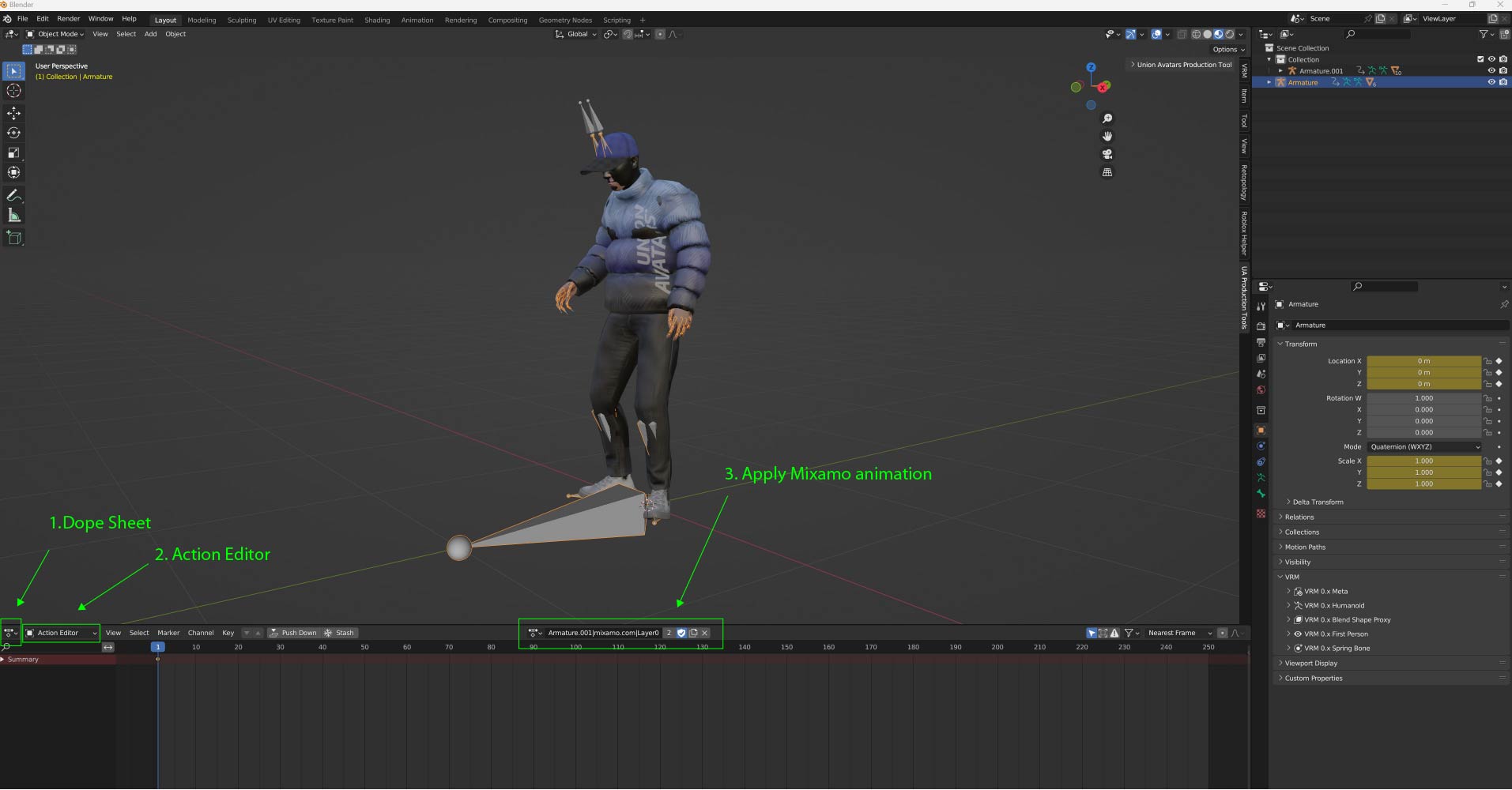
Task: Duplicate action with new action button
Action: point(693,633)
